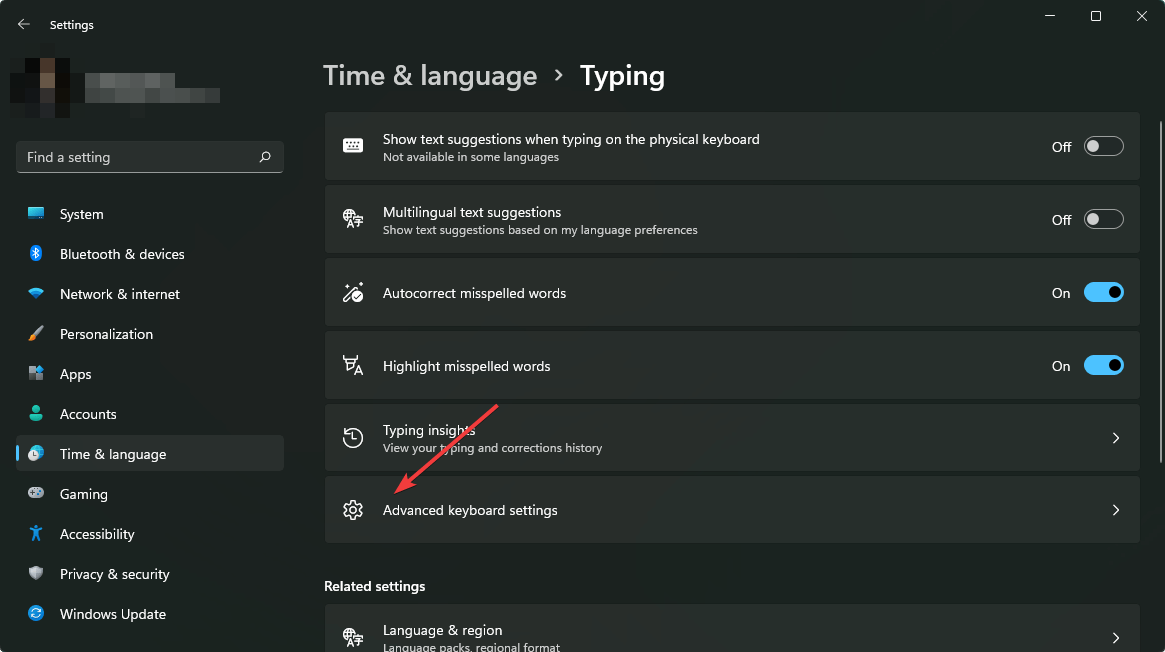This screenshot has height=652, width=1165.
Task: Click the System monitor icon
Action: [x=36, y=214]
